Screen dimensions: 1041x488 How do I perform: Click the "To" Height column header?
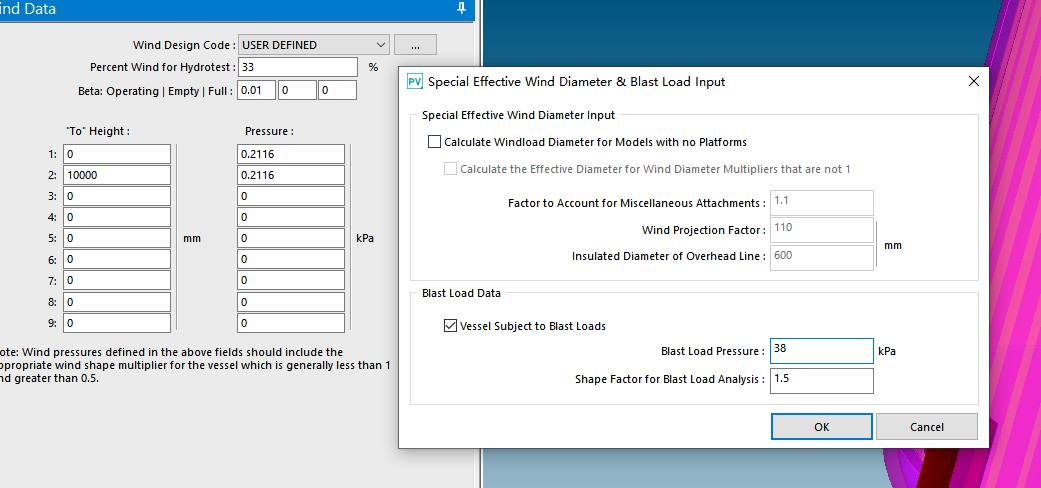click(x=98, y=131)
